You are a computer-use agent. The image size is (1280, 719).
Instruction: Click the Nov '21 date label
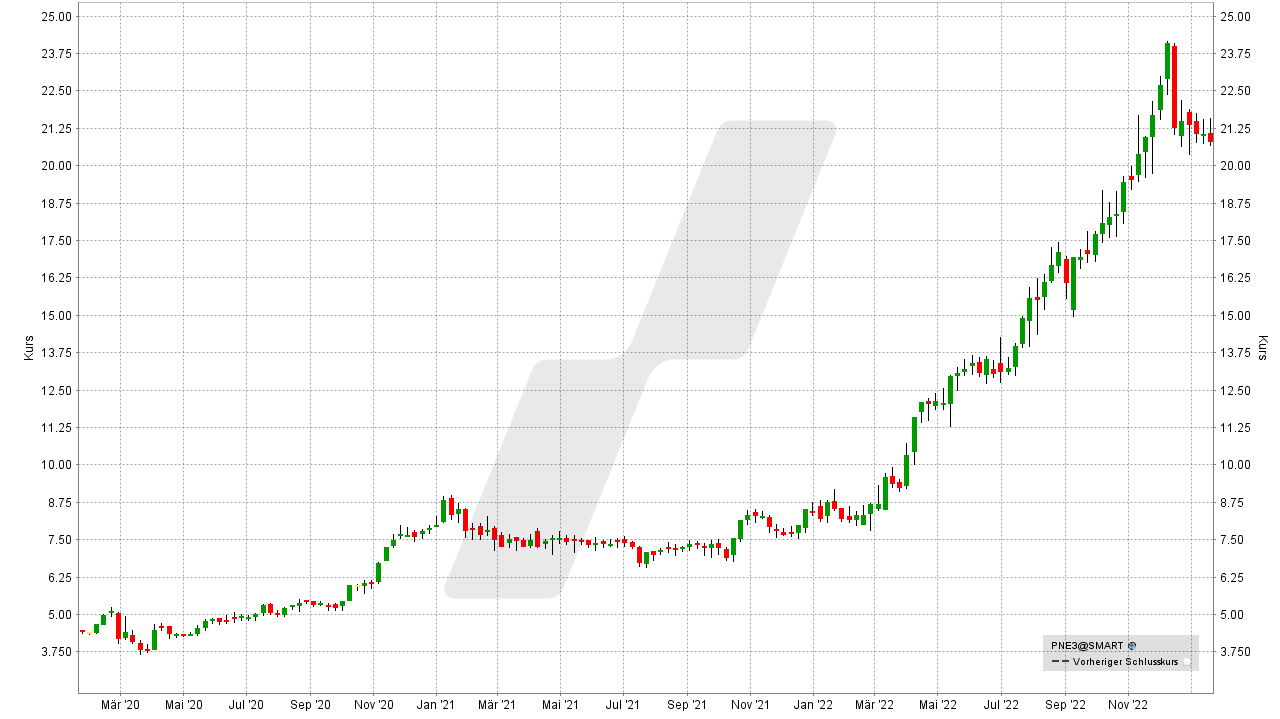coord(750,705)
